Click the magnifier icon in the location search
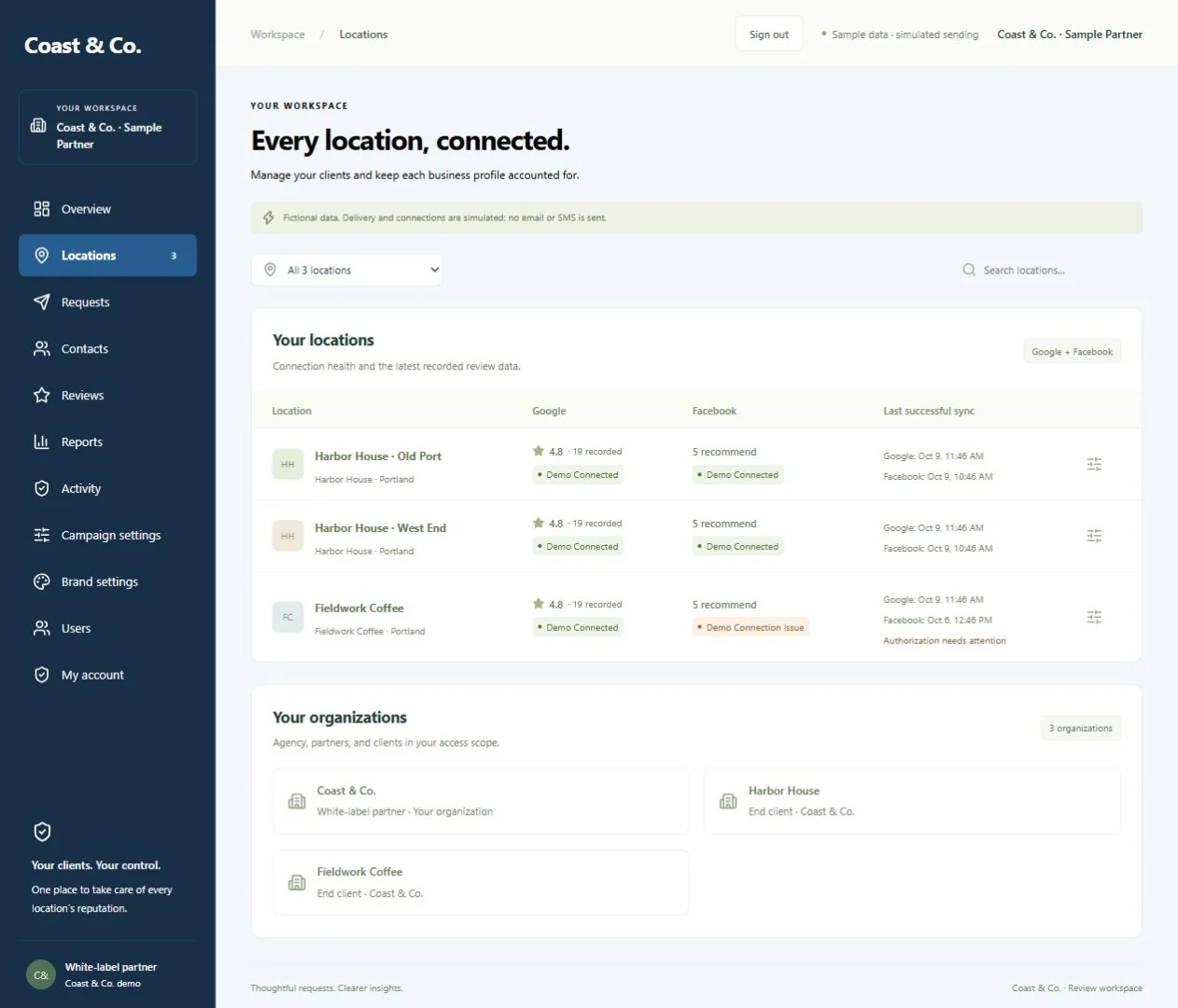Viewport: 1178px width, 1008px height. pyautogui.click(x=969, y=271)
